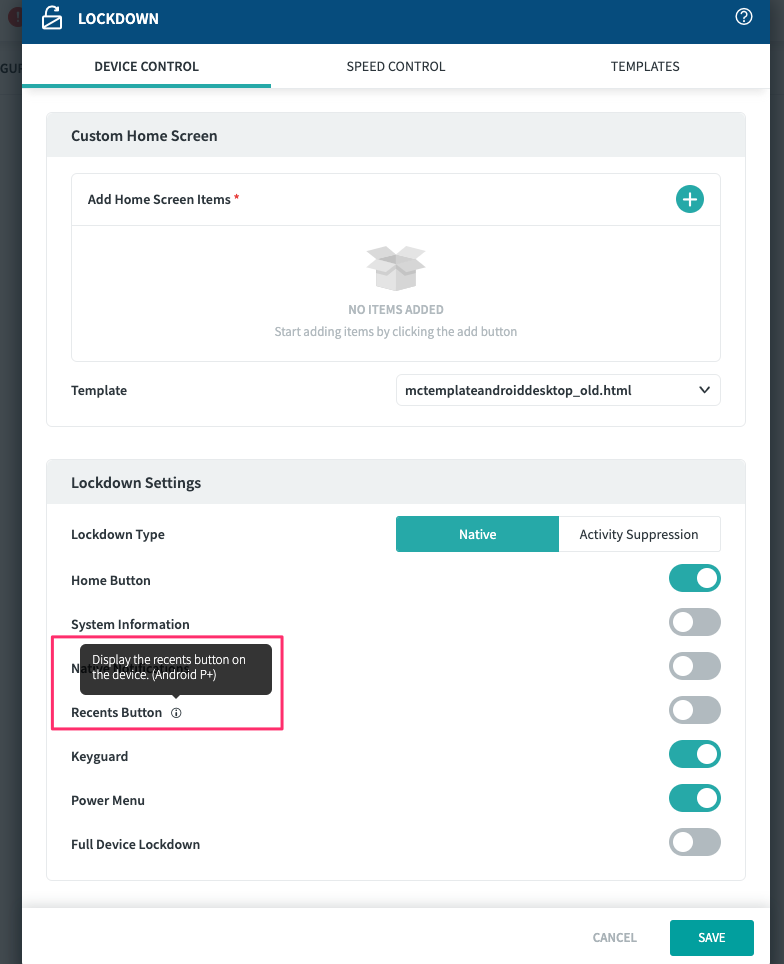This screenshot has height=964, width=784.
Task: Click the add home screen item plus button
Action: coord(690,199)
